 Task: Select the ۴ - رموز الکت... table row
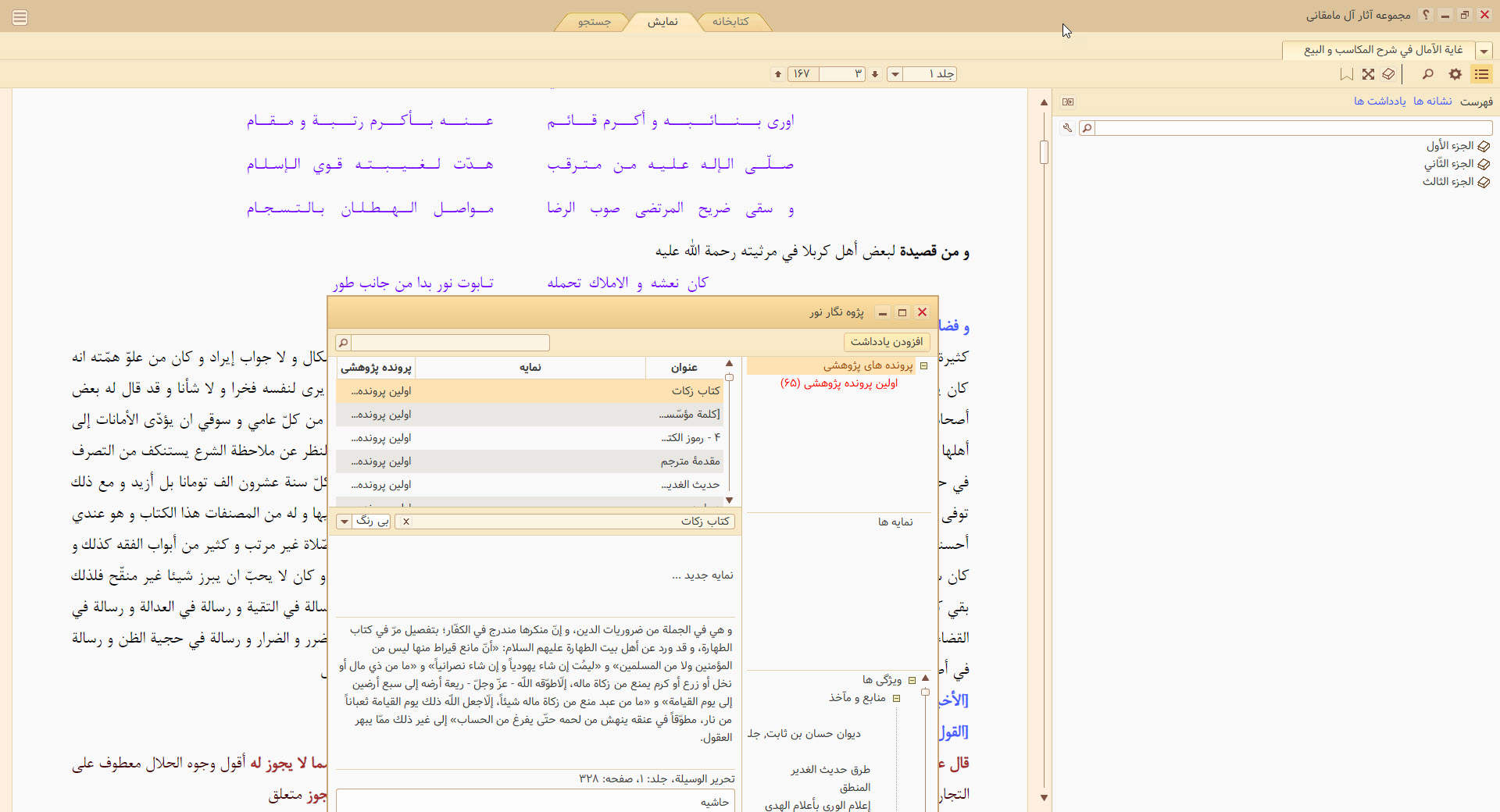530,438
